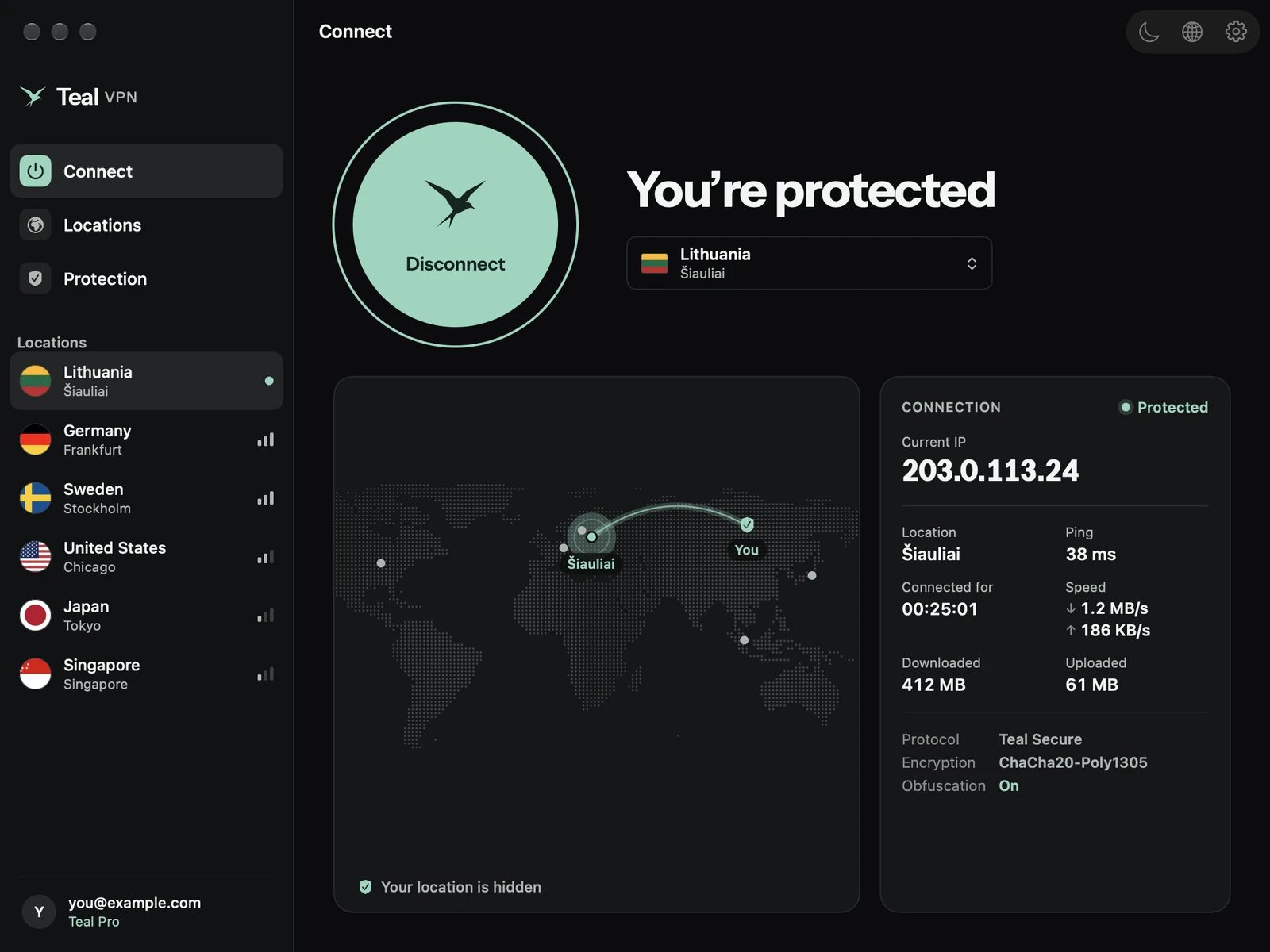Click the Japan flag icon

(x=35, y=616)
